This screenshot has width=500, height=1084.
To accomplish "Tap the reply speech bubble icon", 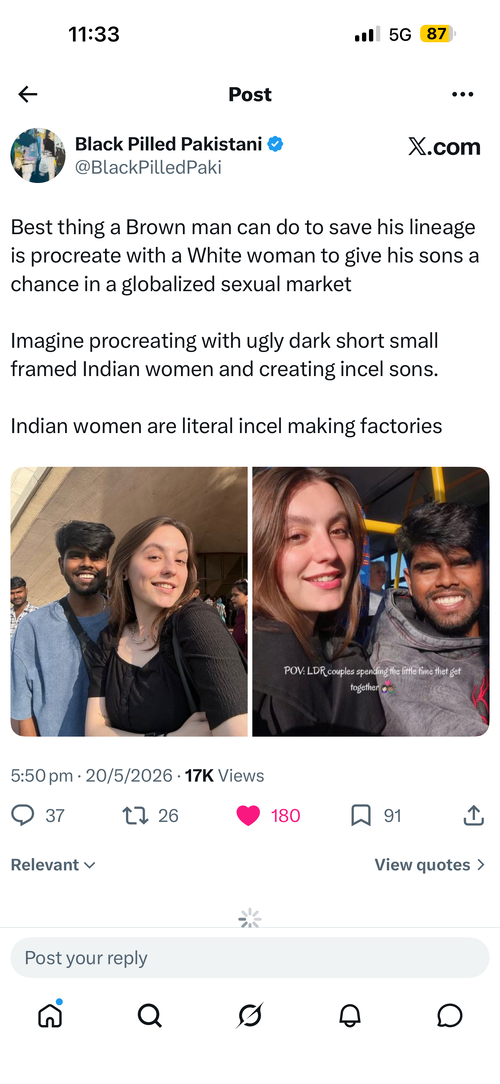I will 23,816.
